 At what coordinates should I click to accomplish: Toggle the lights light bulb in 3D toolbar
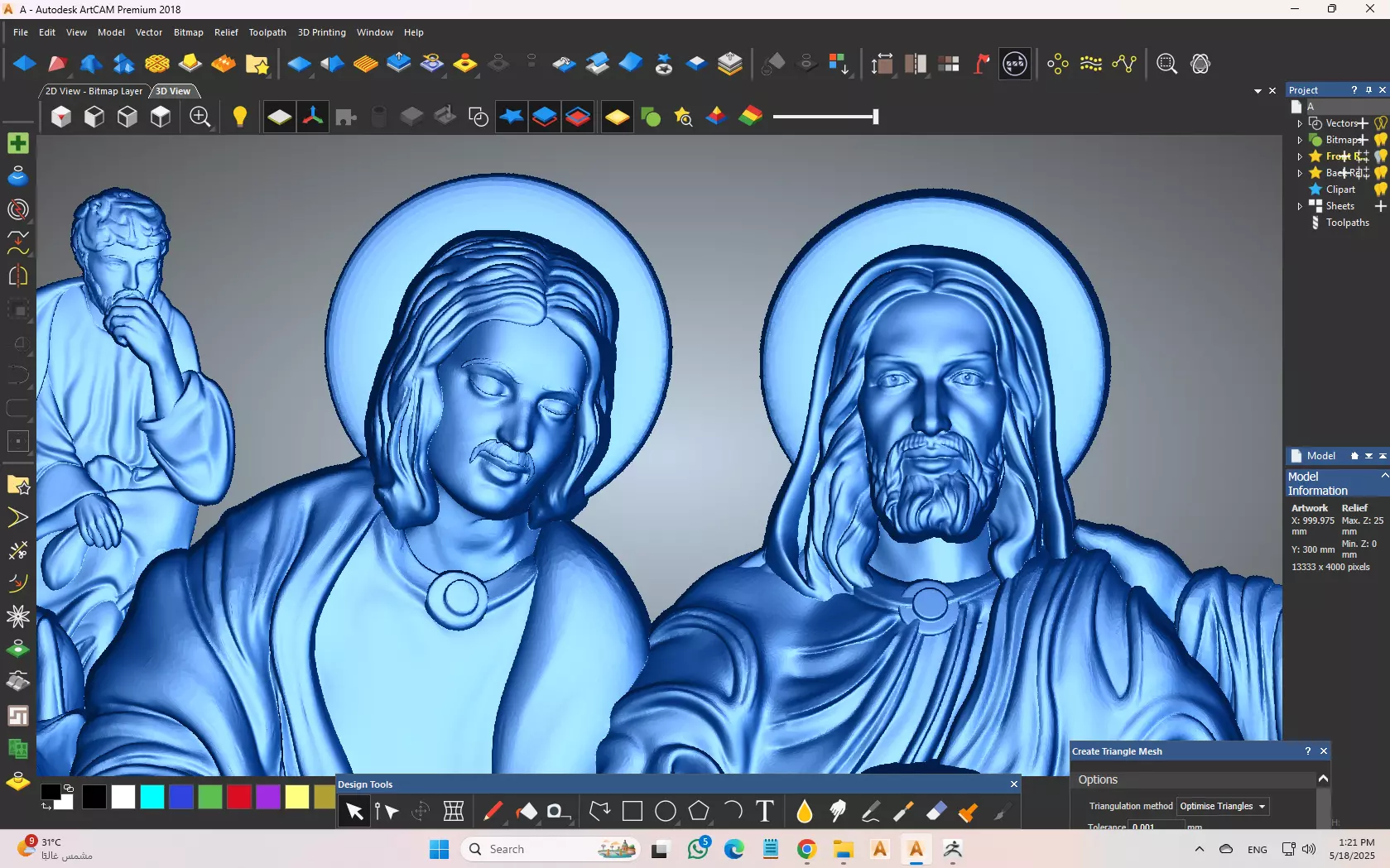[240, 117]
